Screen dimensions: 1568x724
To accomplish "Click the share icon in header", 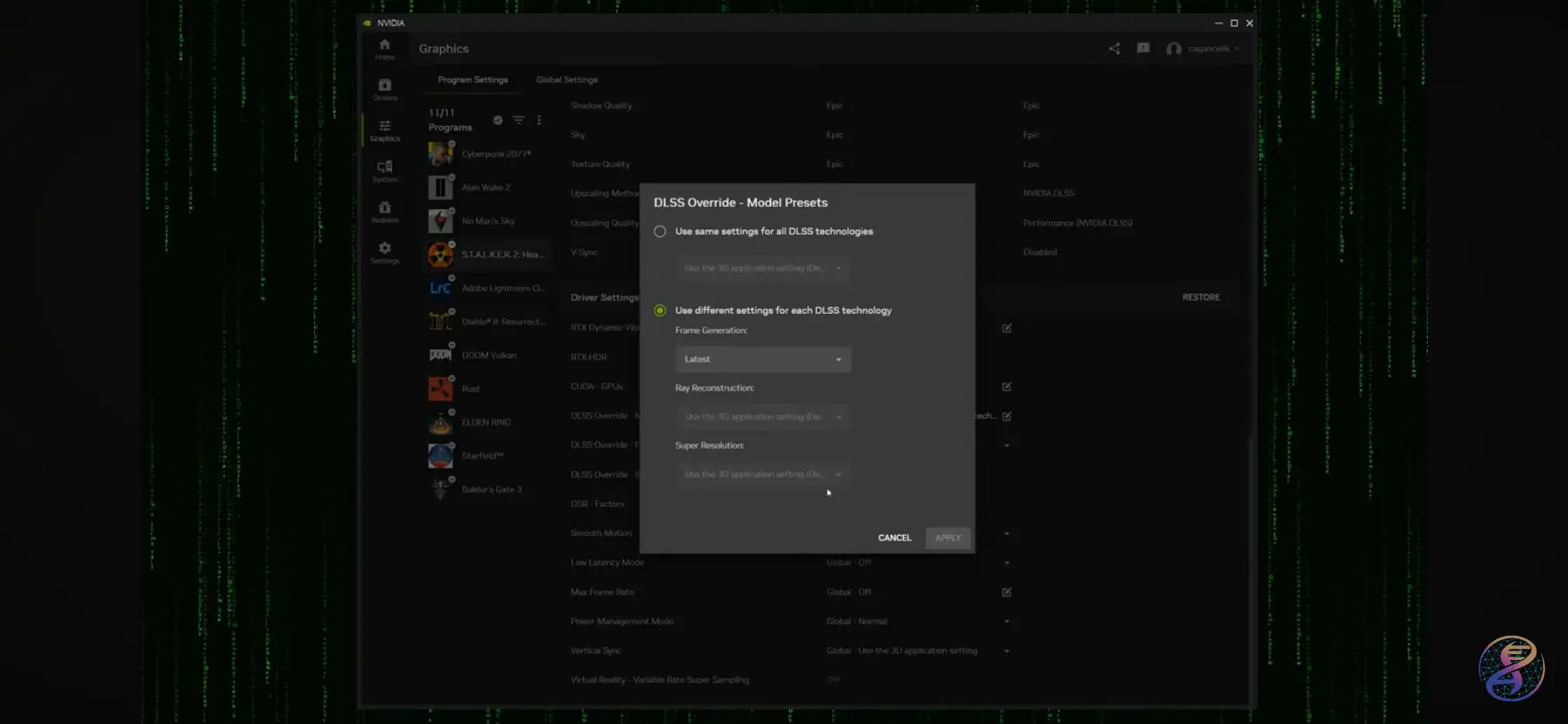I will point(1114,49).
